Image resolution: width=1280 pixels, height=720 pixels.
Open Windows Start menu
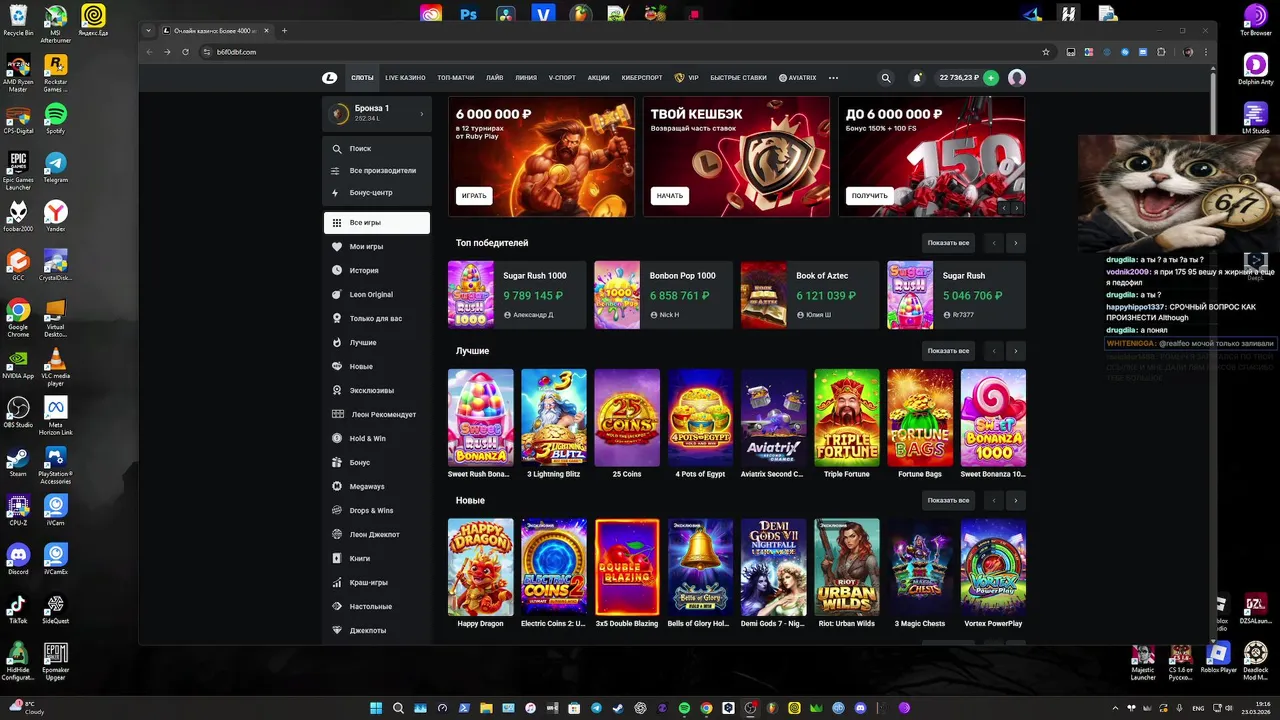tap(376, 708)
